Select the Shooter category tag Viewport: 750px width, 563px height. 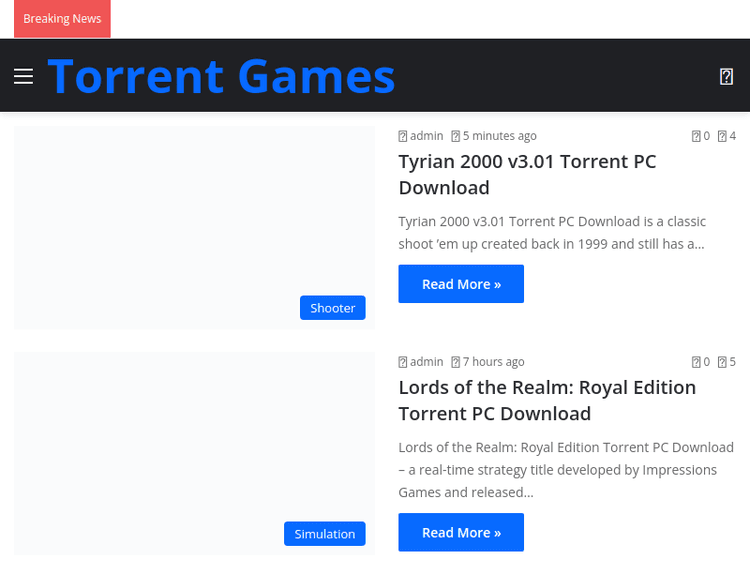[x=332, y=308]
